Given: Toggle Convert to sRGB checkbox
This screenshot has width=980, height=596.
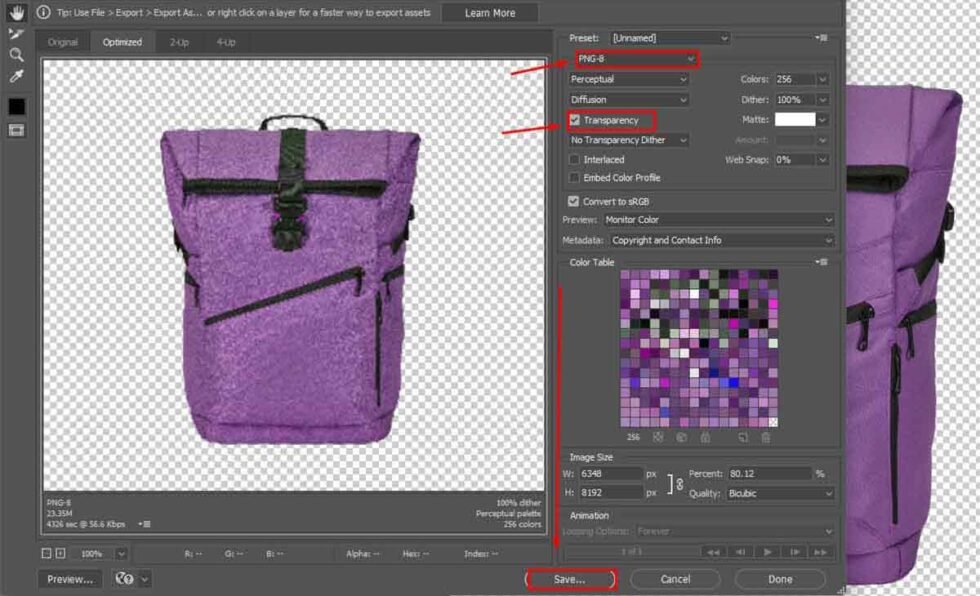Looking at the screenshot, I should point(573,202).
